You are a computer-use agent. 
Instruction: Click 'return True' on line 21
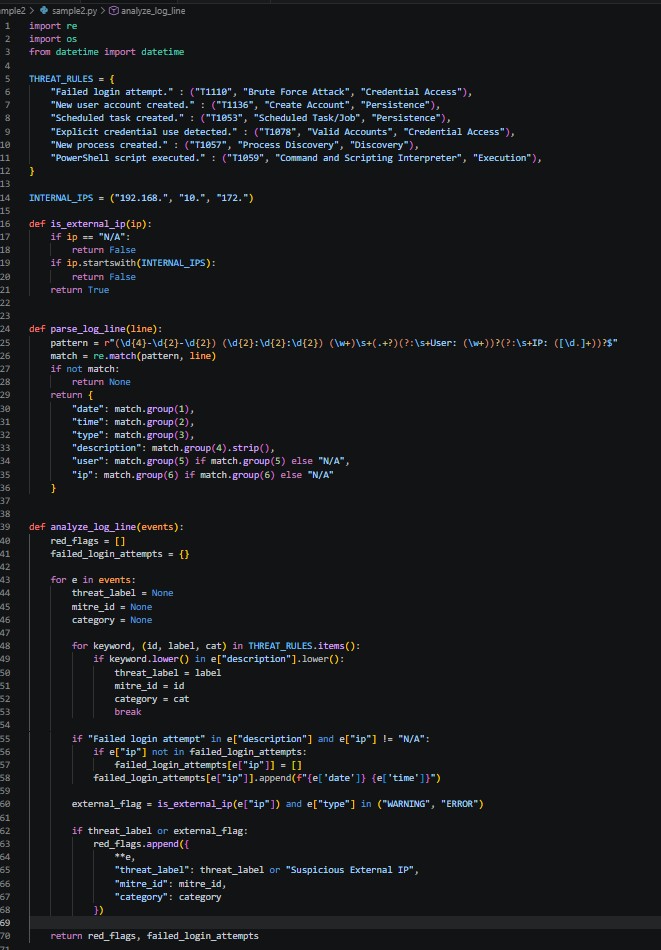80,290
